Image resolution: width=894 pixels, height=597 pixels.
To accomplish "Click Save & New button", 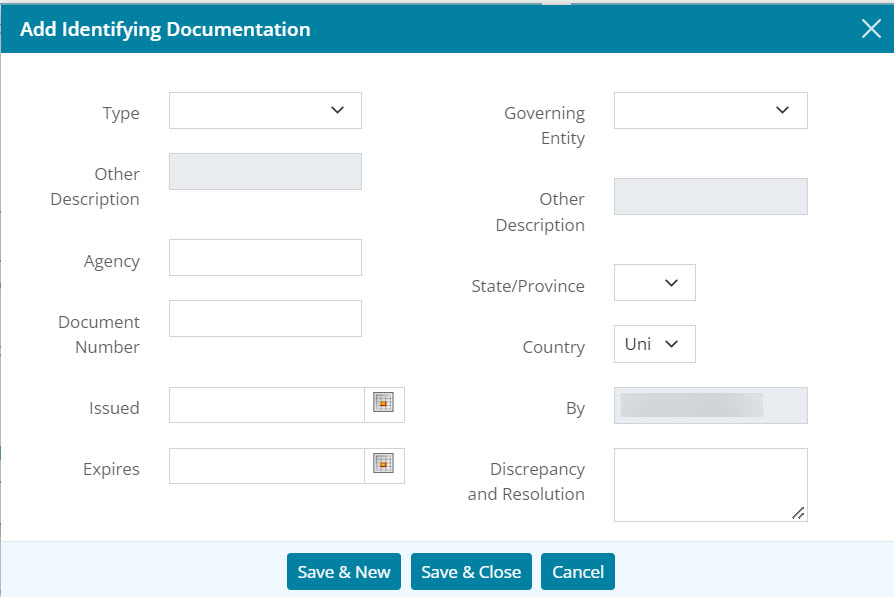I will tap(343, 571).
